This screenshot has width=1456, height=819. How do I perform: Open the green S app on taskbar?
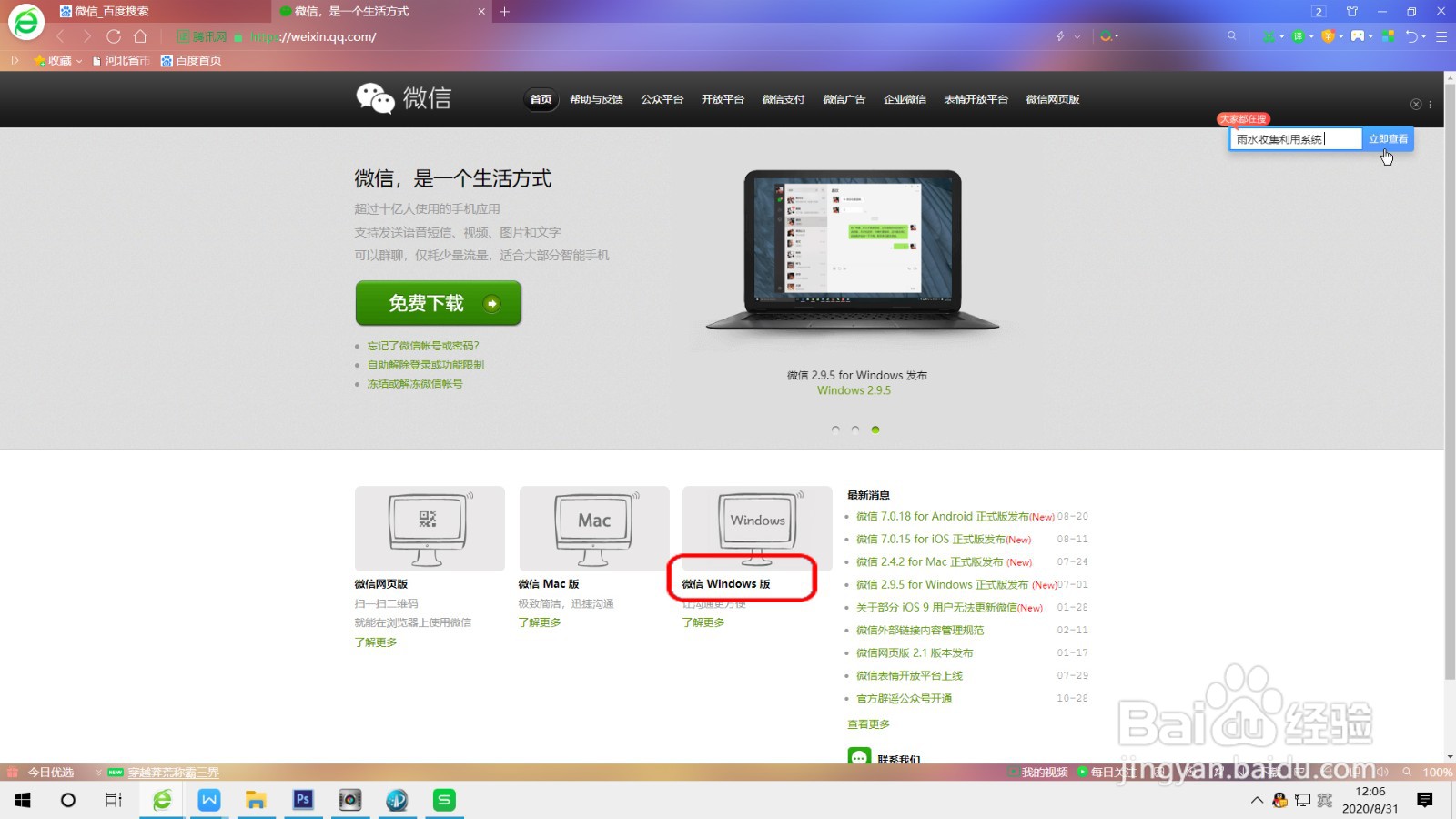pyautogui.click(x=444, y=800)
